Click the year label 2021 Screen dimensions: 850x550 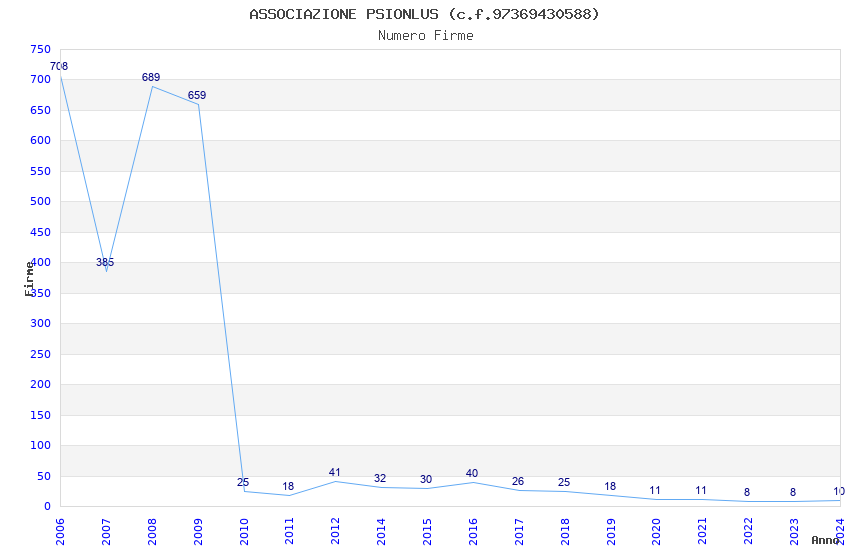[703, 532]
